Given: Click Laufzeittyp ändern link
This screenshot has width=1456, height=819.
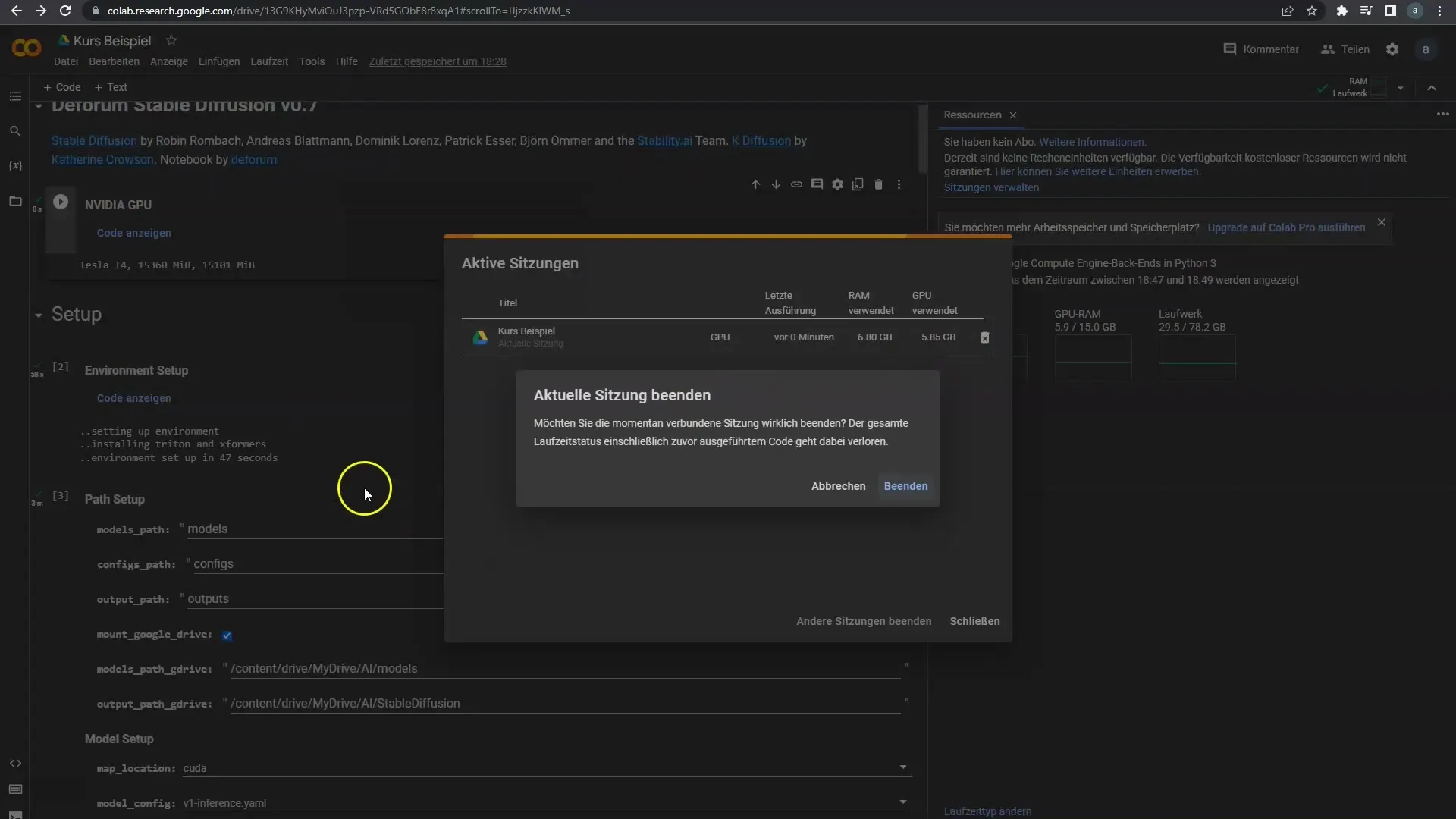Looking at the screenshot, I should point(987,811).
